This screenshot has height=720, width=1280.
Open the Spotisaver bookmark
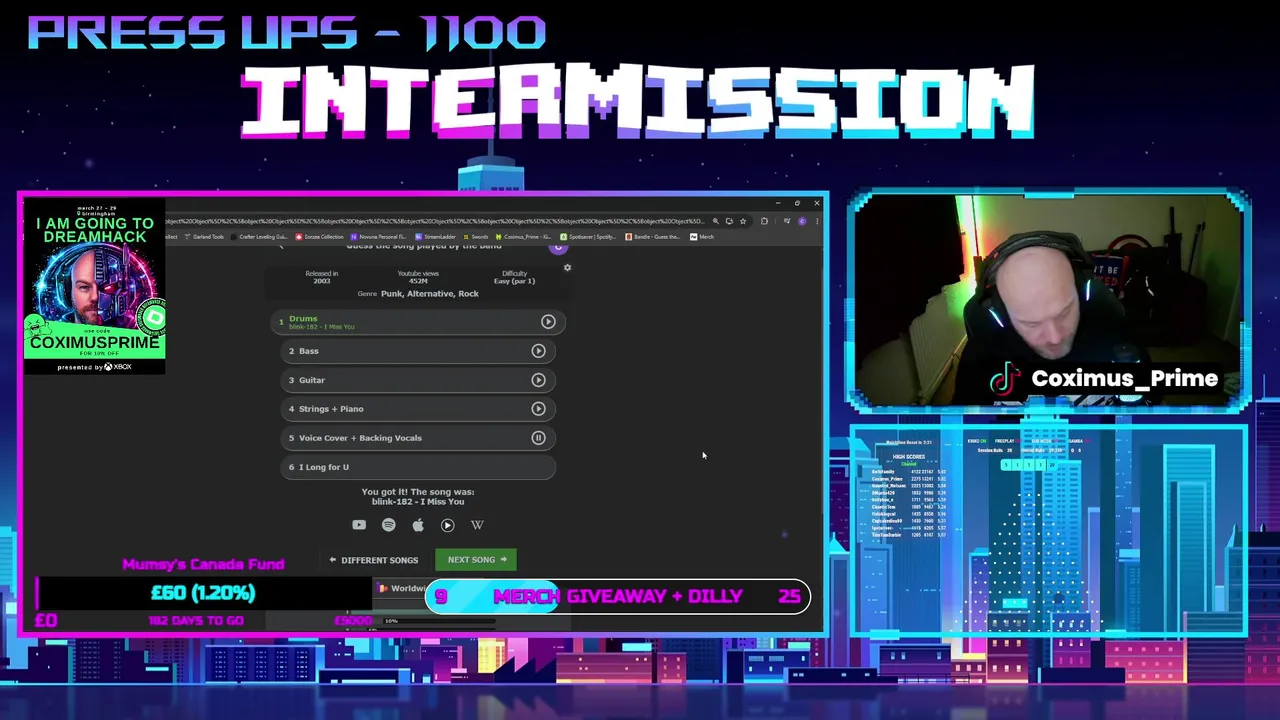click(588, 237)
